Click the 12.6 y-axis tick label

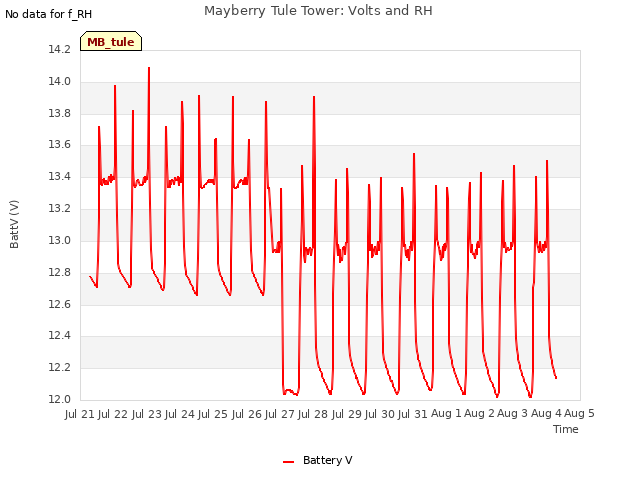[x=59, y=304]
